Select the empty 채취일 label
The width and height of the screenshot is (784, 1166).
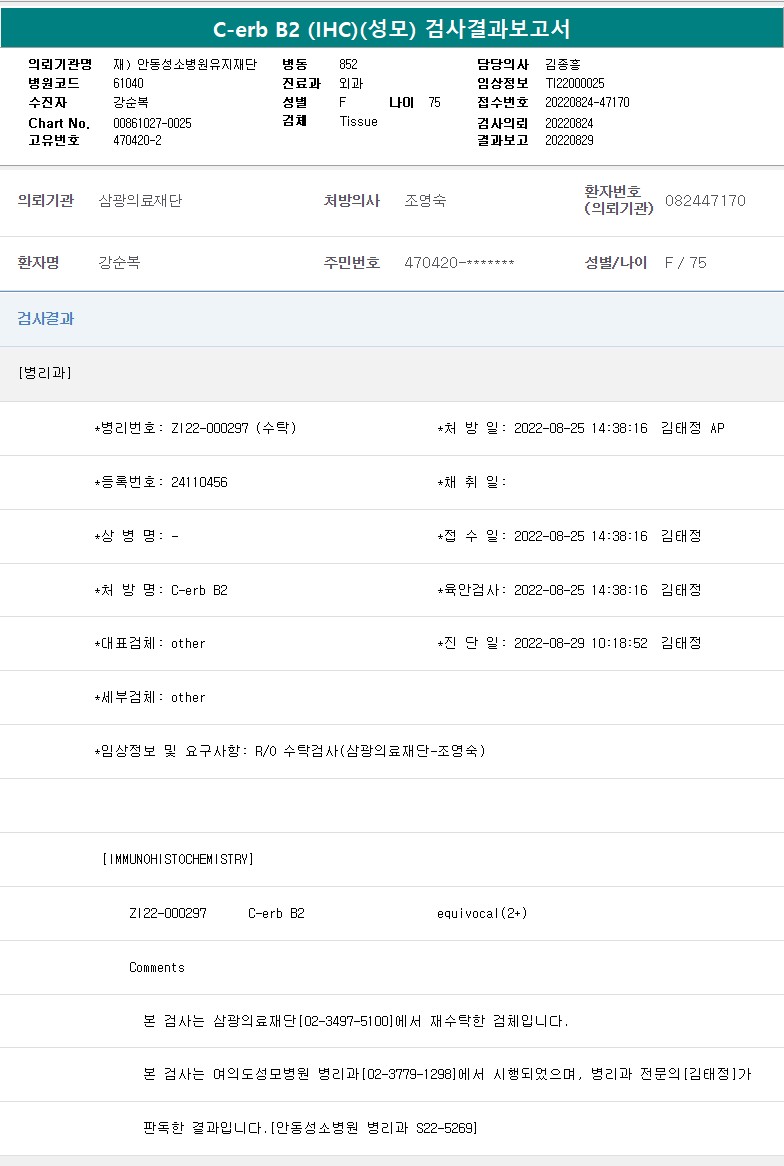(472, 483)
